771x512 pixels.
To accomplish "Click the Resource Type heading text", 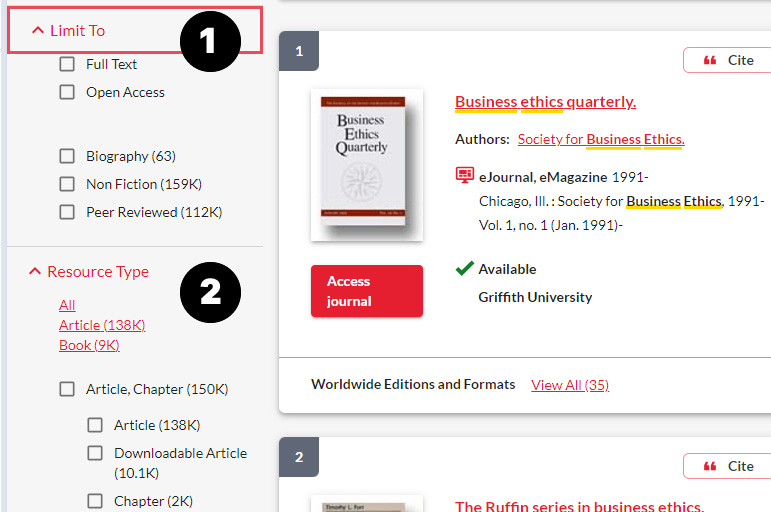I will (x=98, y=271).
